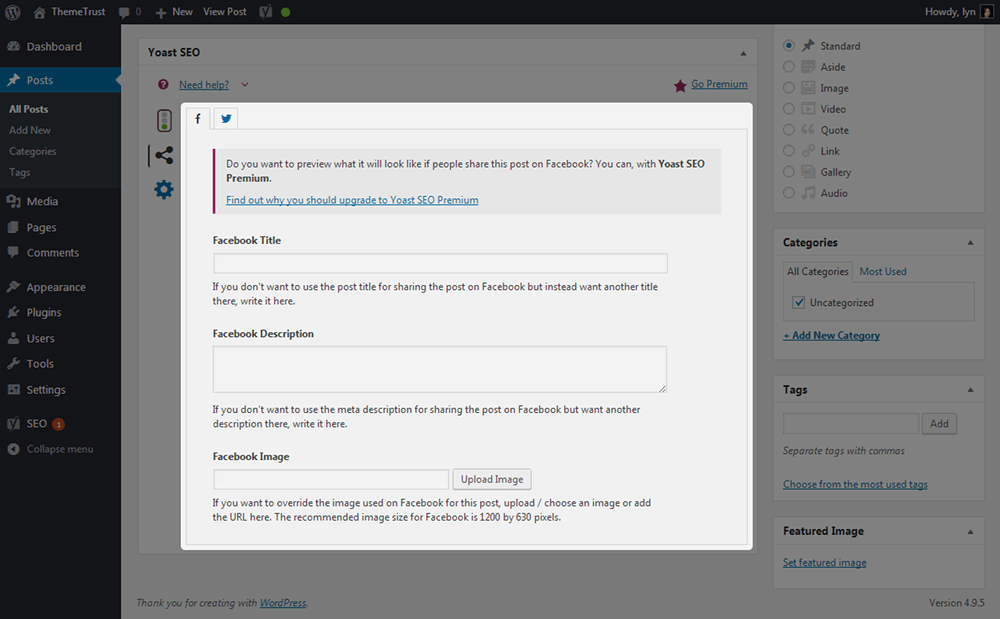
Task: Click the purple Need help question icon
Action: click(163, 85)
